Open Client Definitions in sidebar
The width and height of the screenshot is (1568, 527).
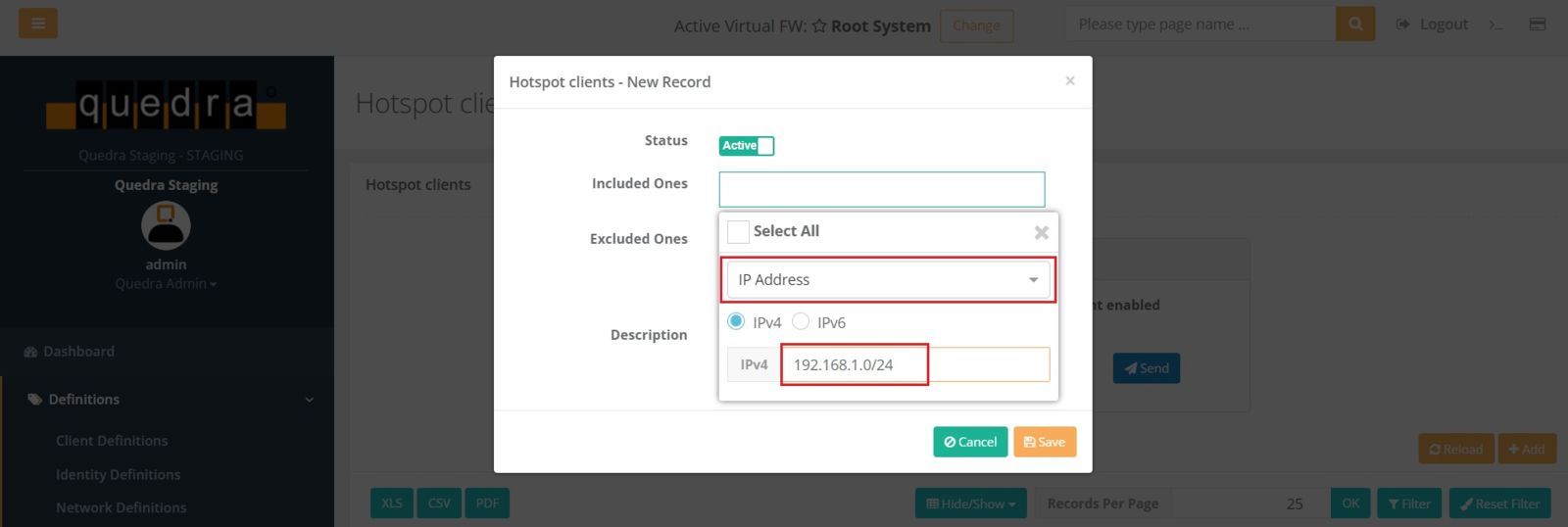pos(112,441)
